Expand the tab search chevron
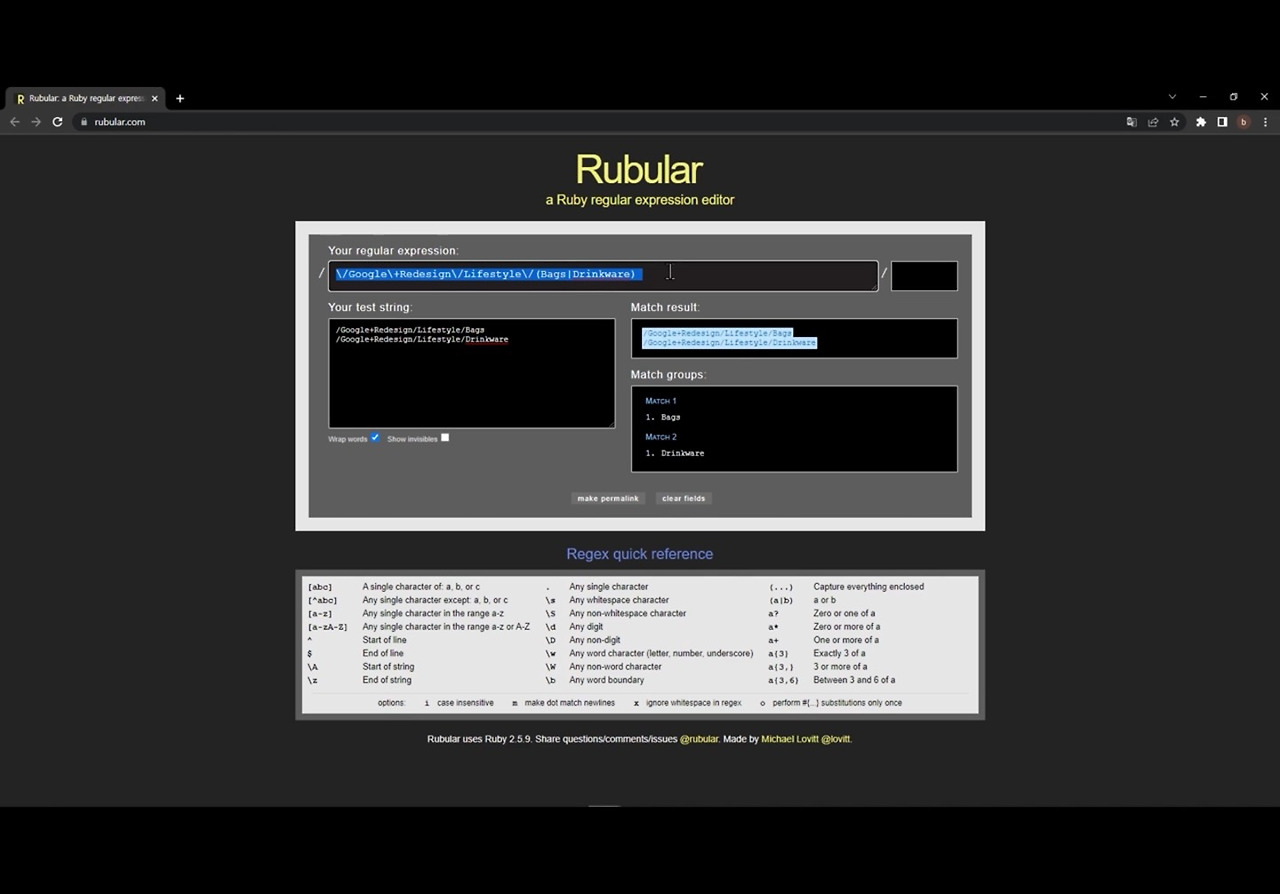 (1172, 97)
